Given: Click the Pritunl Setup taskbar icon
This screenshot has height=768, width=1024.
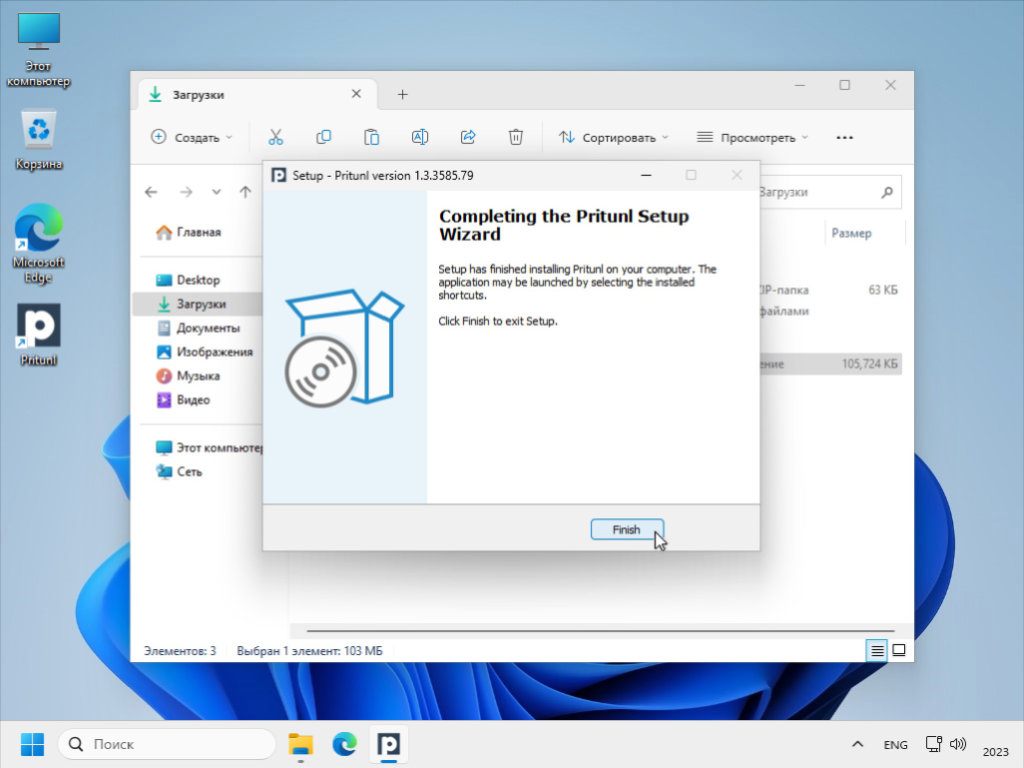Looking at the screenshot, I should [x=388, y=744].
